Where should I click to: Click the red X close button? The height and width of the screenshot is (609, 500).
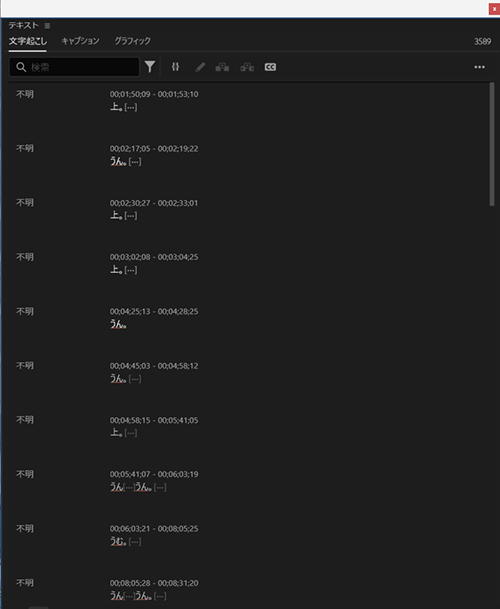coord(494,9)
